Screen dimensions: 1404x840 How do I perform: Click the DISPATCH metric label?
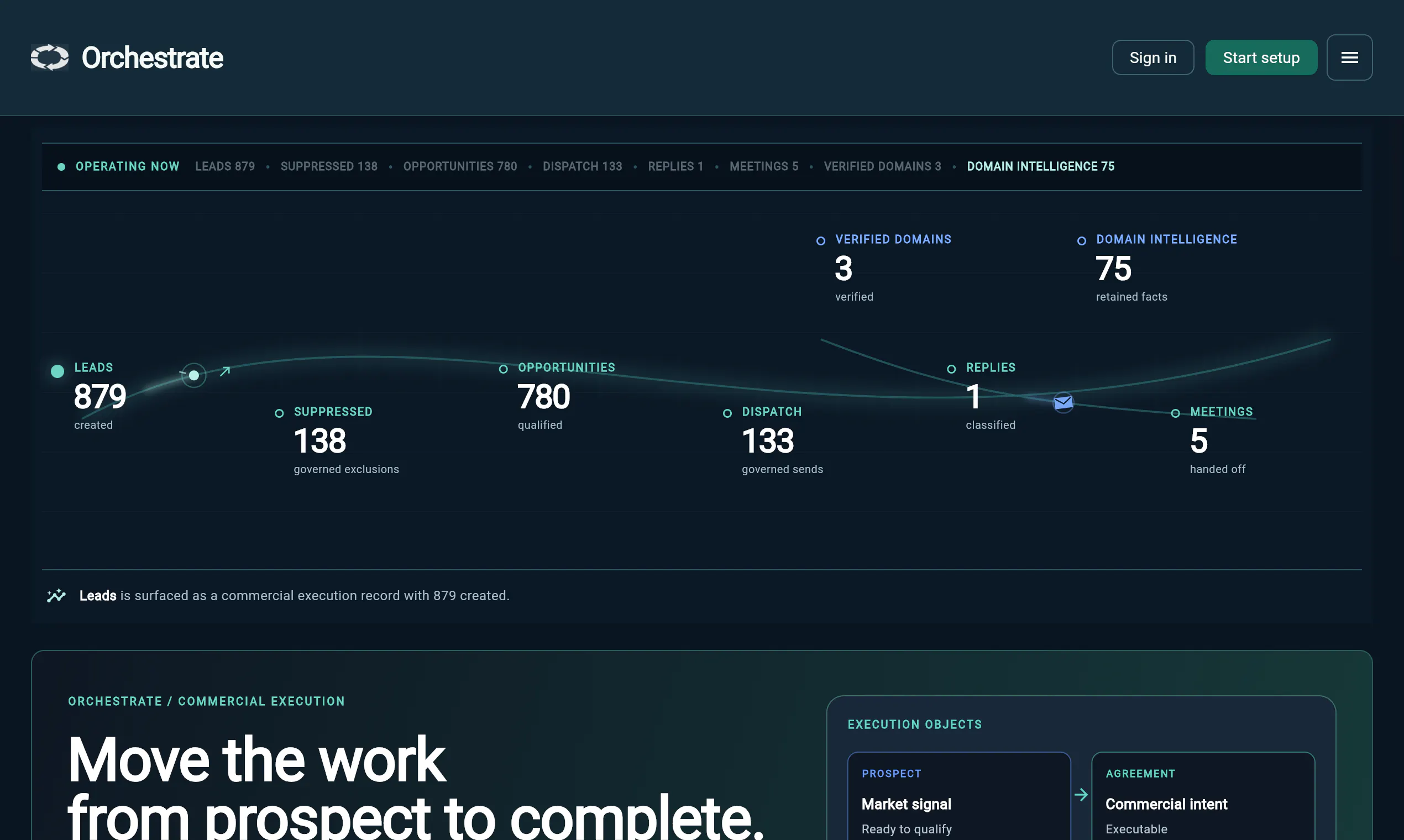click(x=772, y=412)
